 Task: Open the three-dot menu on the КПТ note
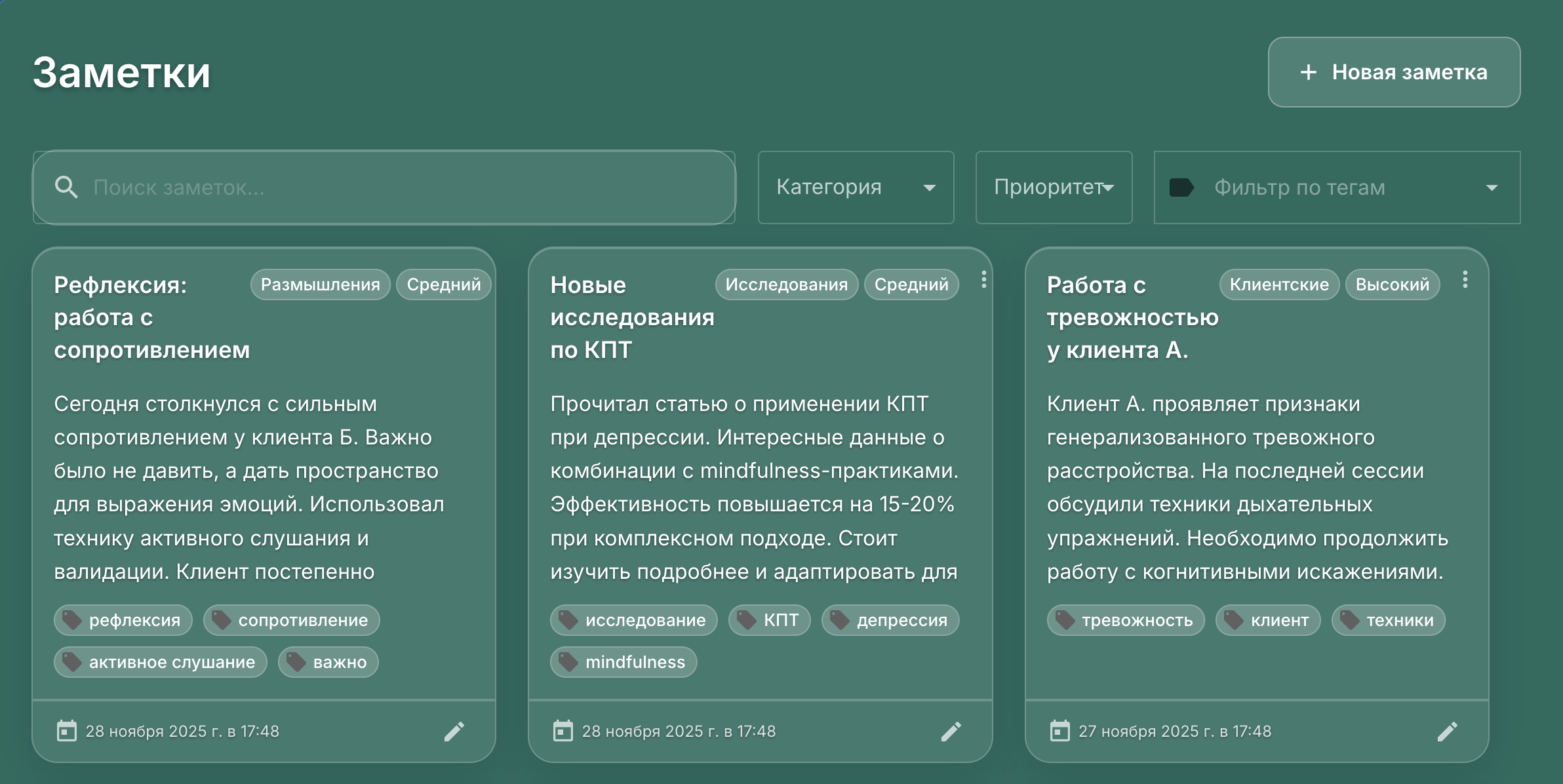[983, 280]
